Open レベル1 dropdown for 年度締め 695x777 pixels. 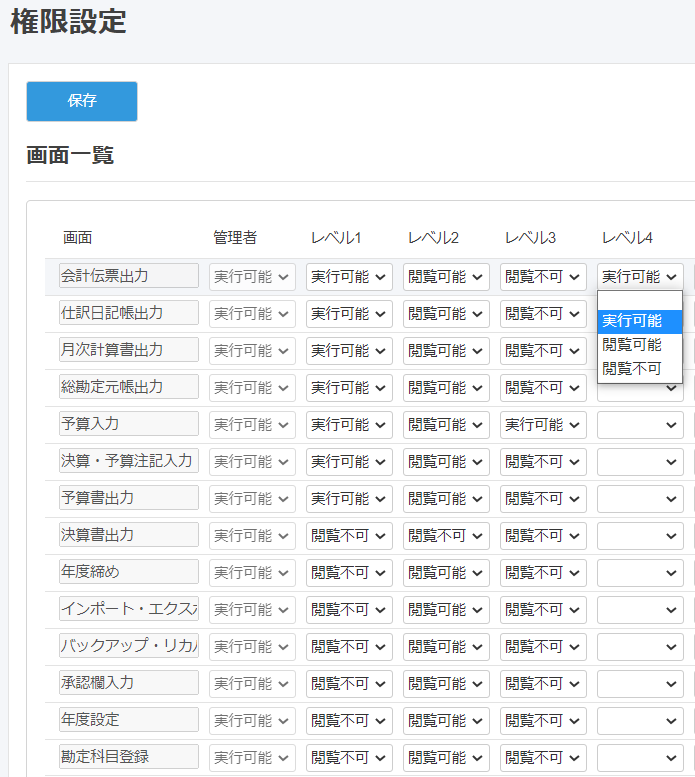point(349,573)
